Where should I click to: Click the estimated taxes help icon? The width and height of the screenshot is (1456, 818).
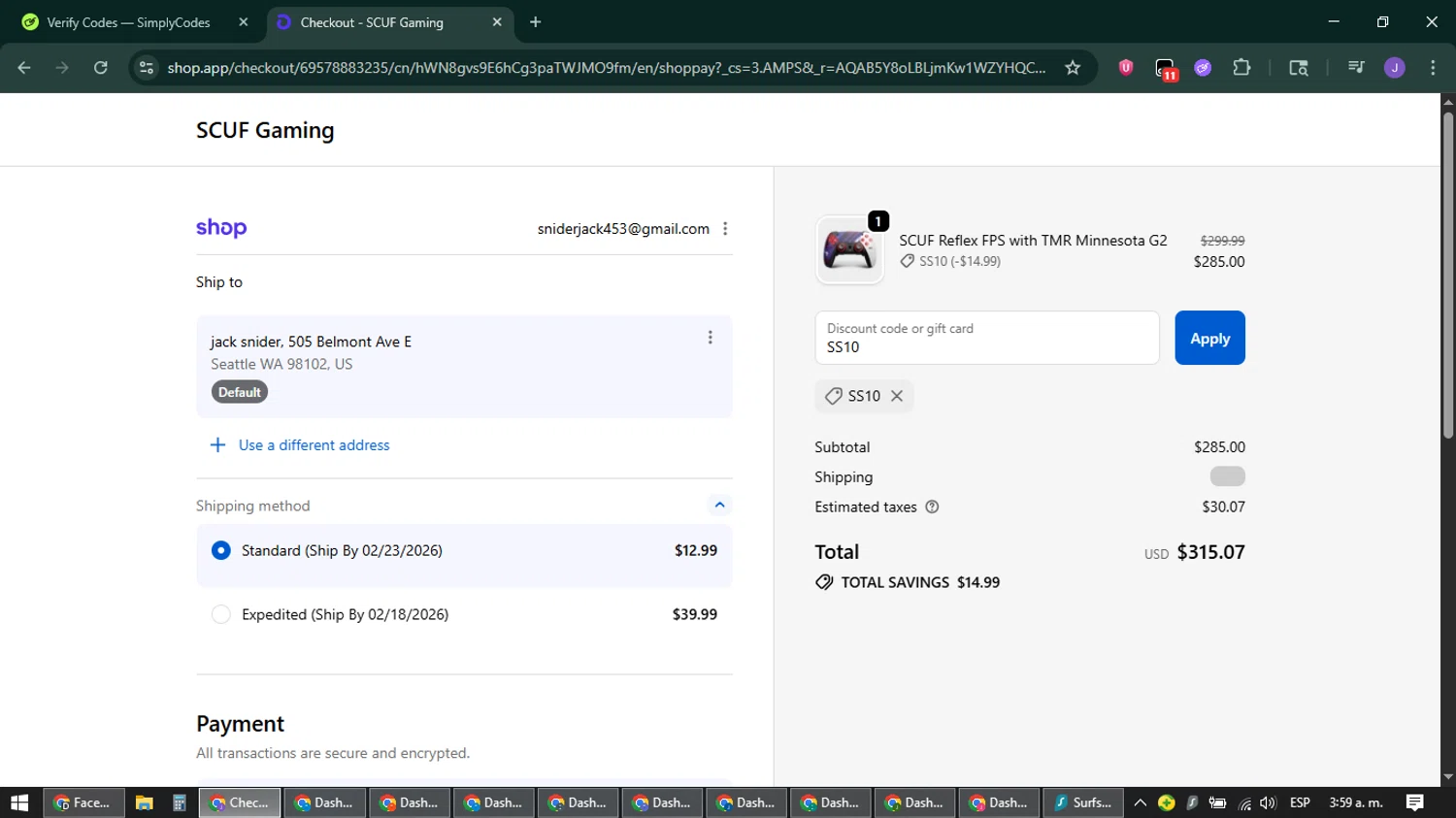(932, 507)
